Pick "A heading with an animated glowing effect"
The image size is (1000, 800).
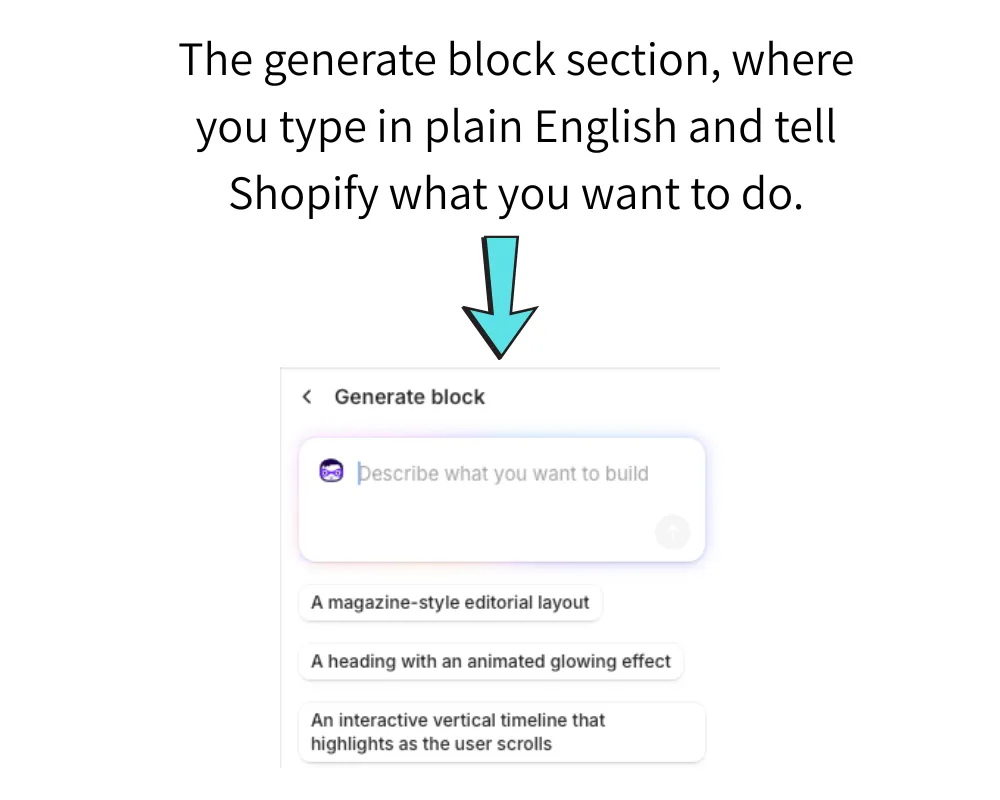(x=490, y=661)
